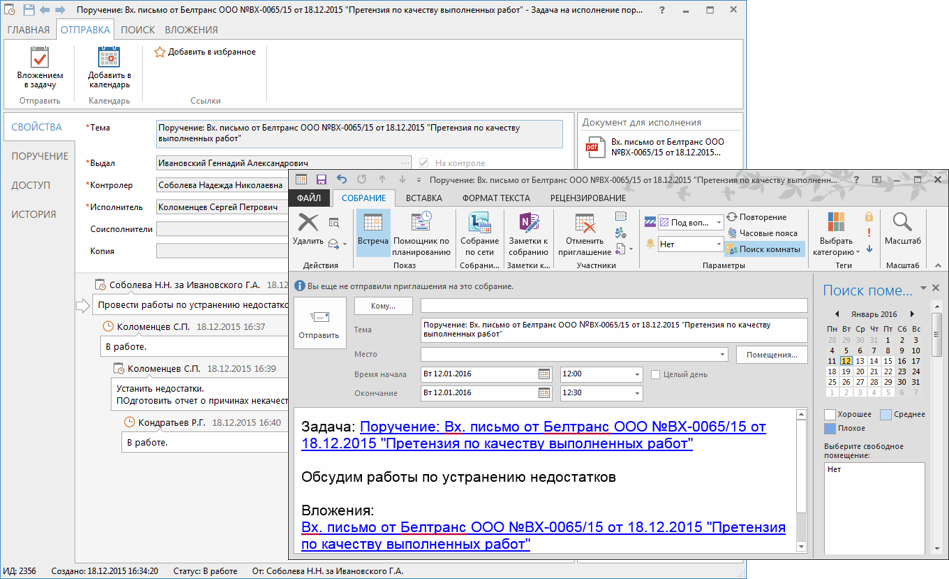Toggle Поиск комнаты room finder
The height and width of the screenshot is (579, 949).
coord(764,249)
